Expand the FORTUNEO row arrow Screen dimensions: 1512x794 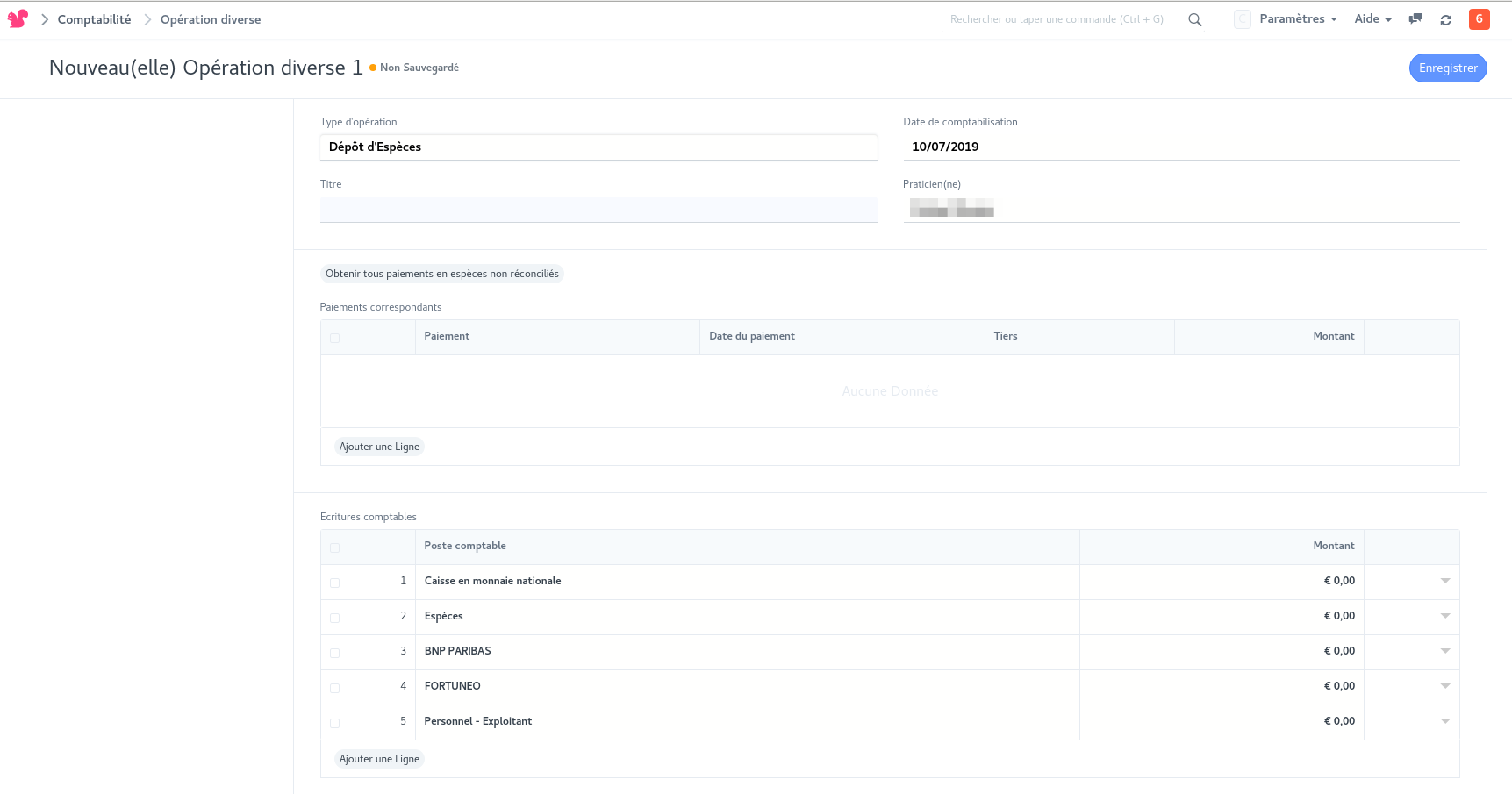tap(1444, 686)
